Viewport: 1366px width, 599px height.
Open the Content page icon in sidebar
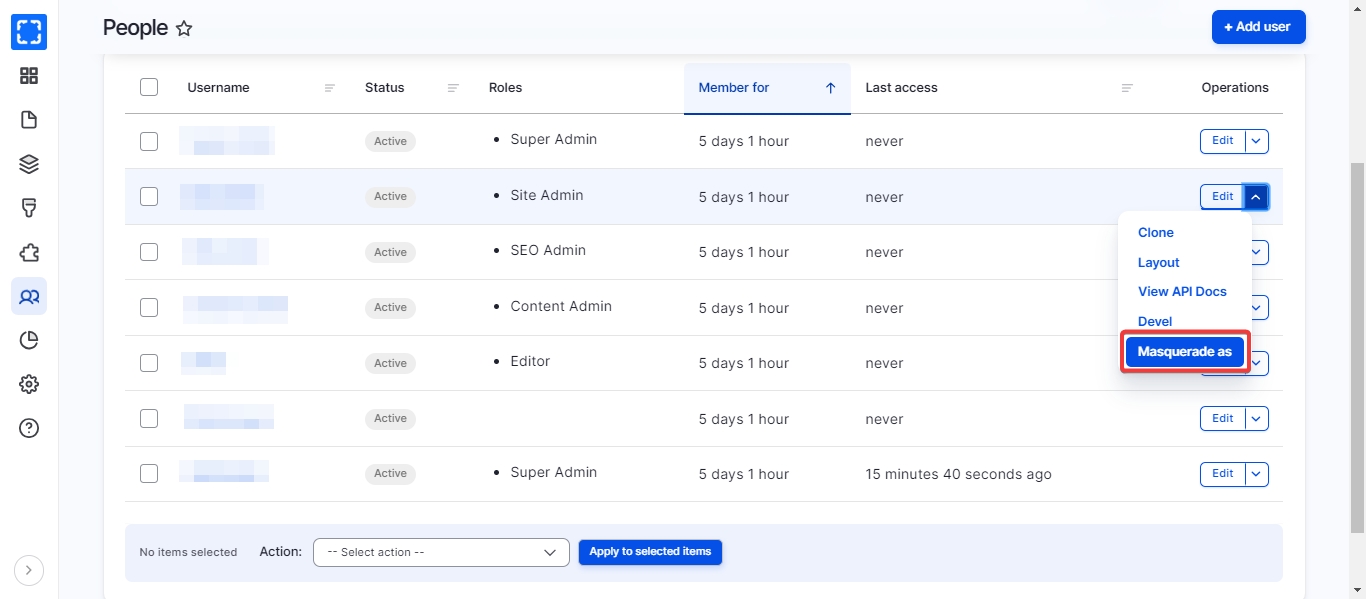coord(29,120)
